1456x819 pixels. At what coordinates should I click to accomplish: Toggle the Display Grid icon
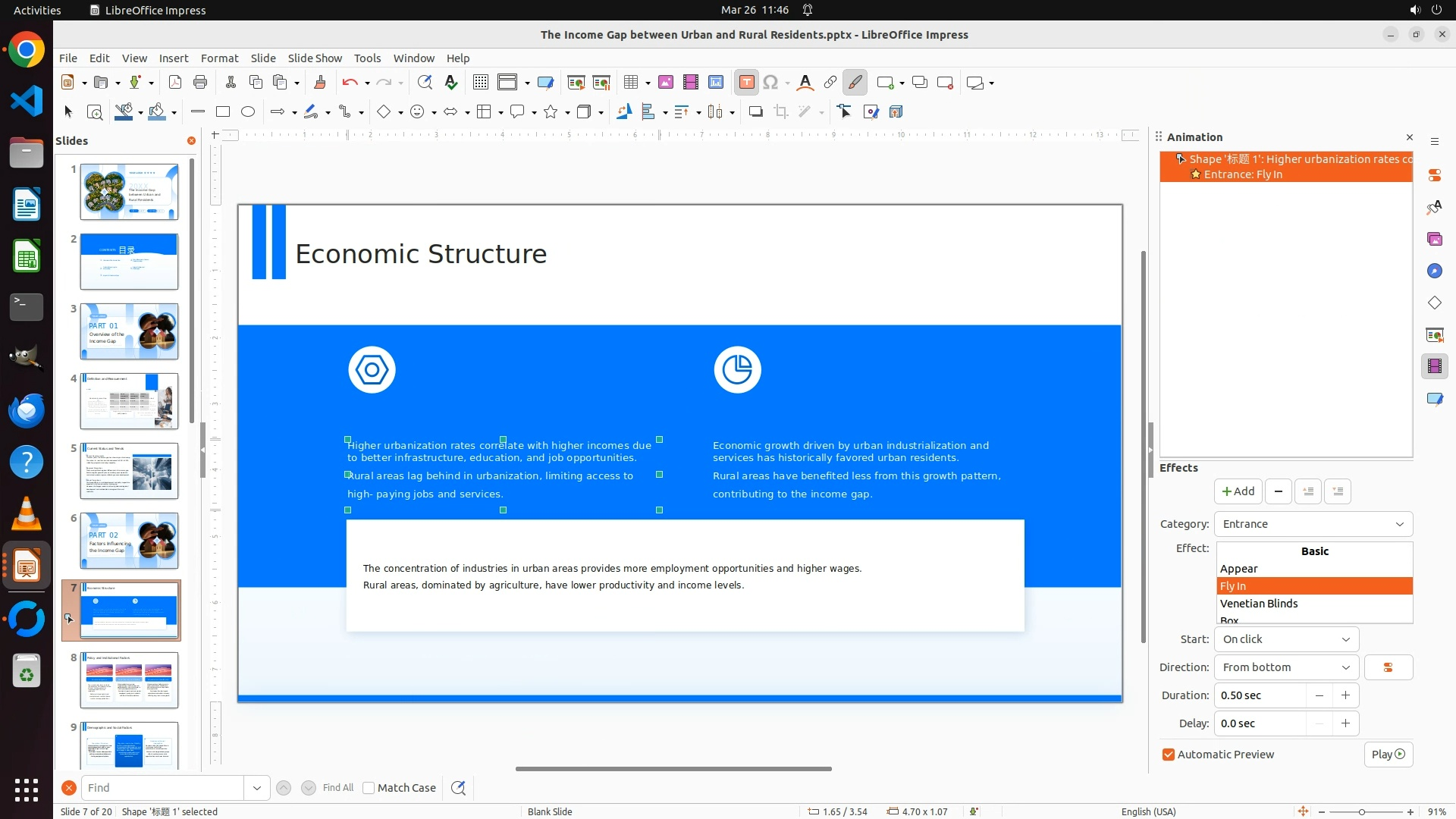[480, 83]
